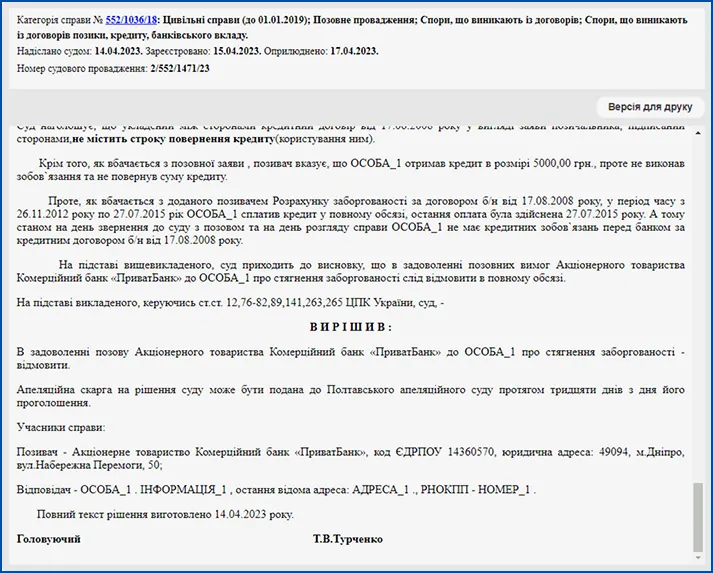Click 'Учасники справи:' line
713x573 pixels.
point(61,427)
